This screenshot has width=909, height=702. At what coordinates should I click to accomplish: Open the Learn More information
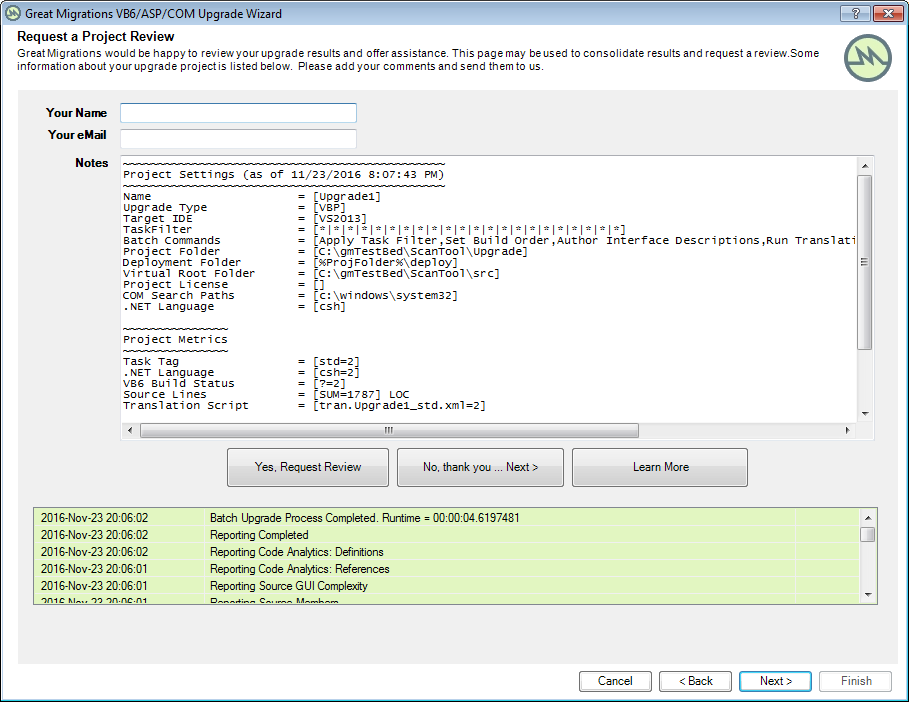[660, 467]
